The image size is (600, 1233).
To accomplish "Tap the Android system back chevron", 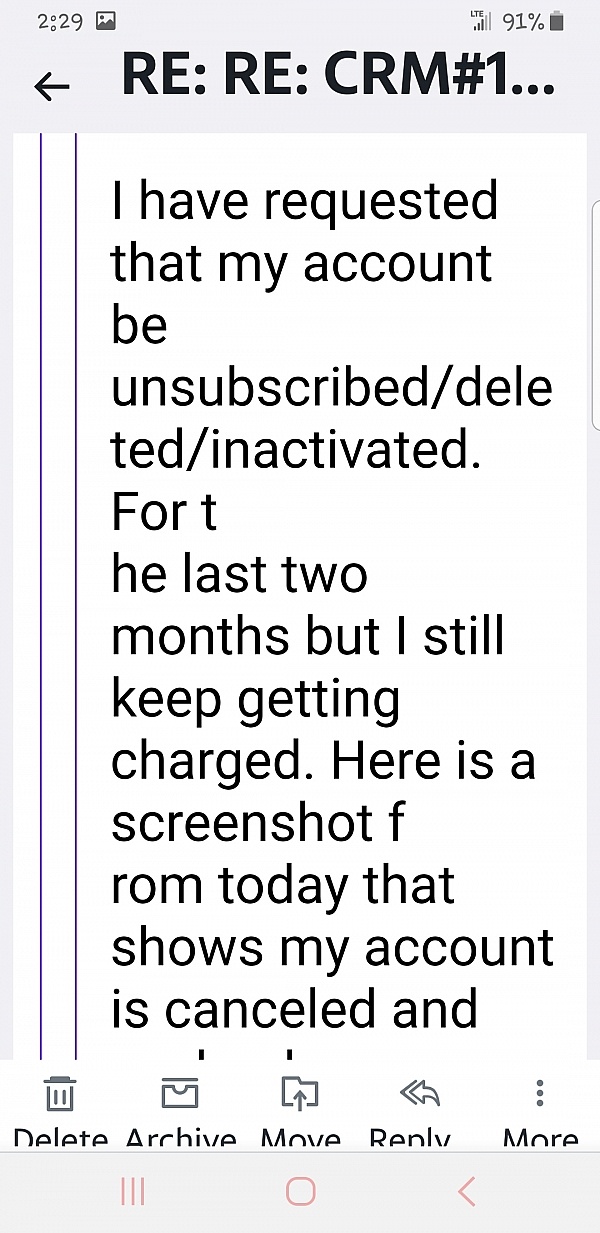I will (466, 1191).
